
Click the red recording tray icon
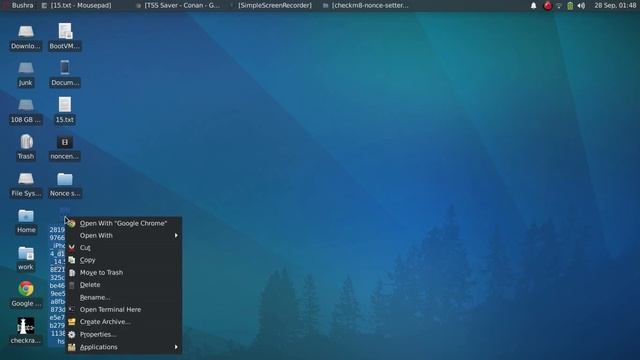click(547, 5)
